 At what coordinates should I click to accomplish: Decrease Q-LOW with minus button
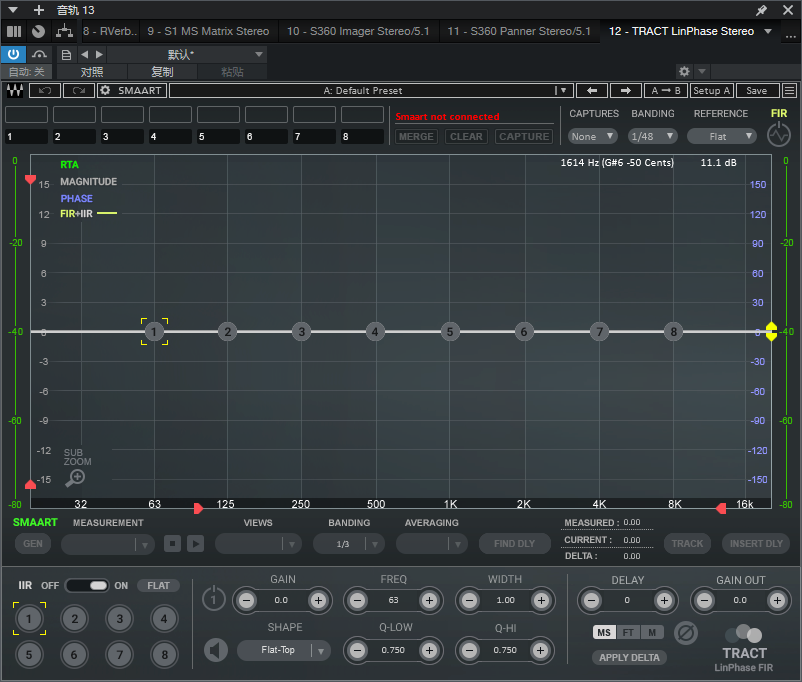[x=358, y=650]
